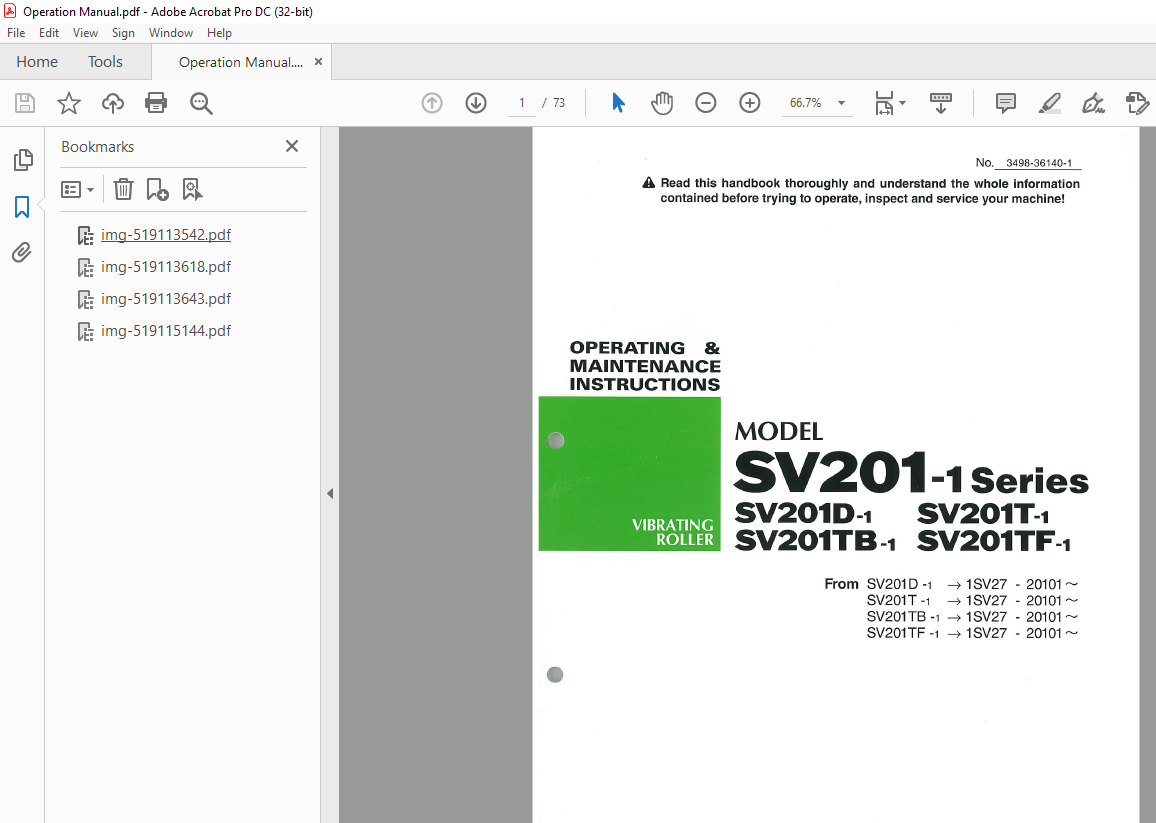Open the Help menu
1156x823 pixels.
point(219,32)
